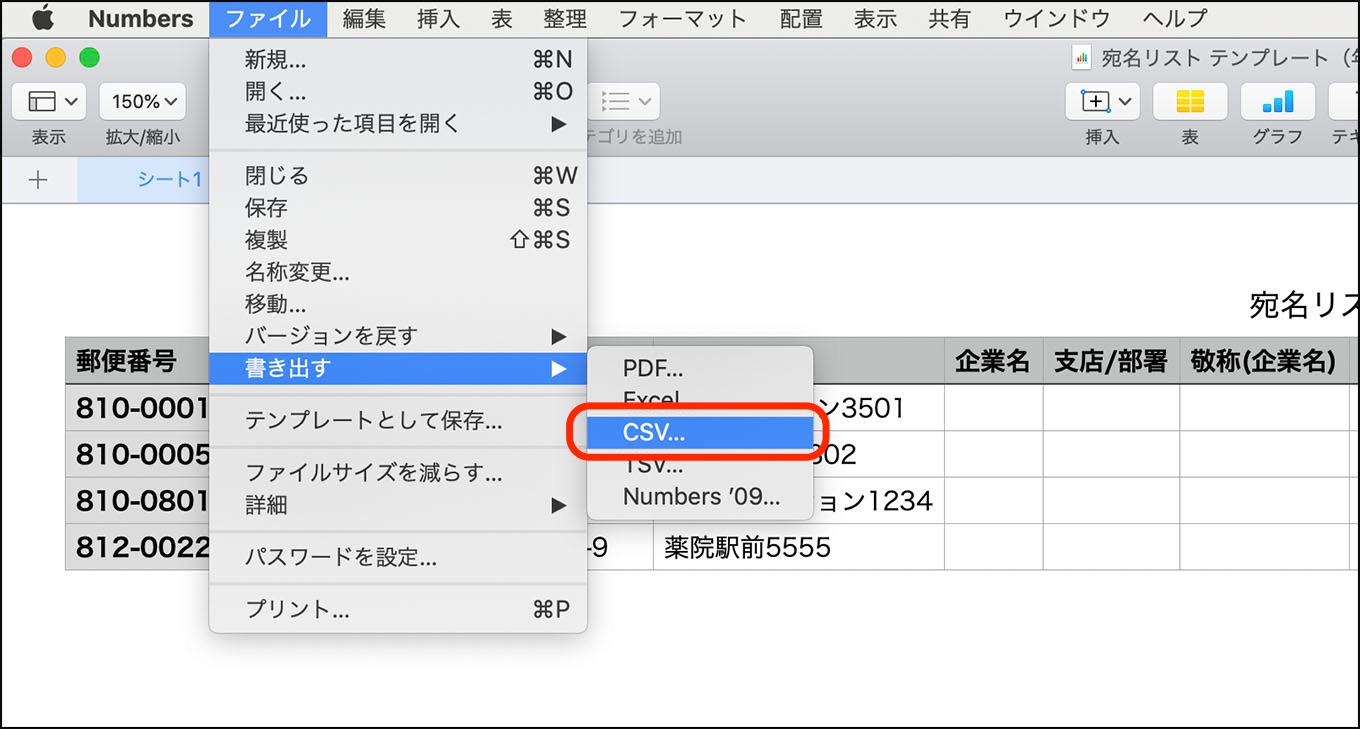The image size is (1360, 729).
Task: Select the cell 810-0005
Action: pyautogui.click(x=137, y=454)
